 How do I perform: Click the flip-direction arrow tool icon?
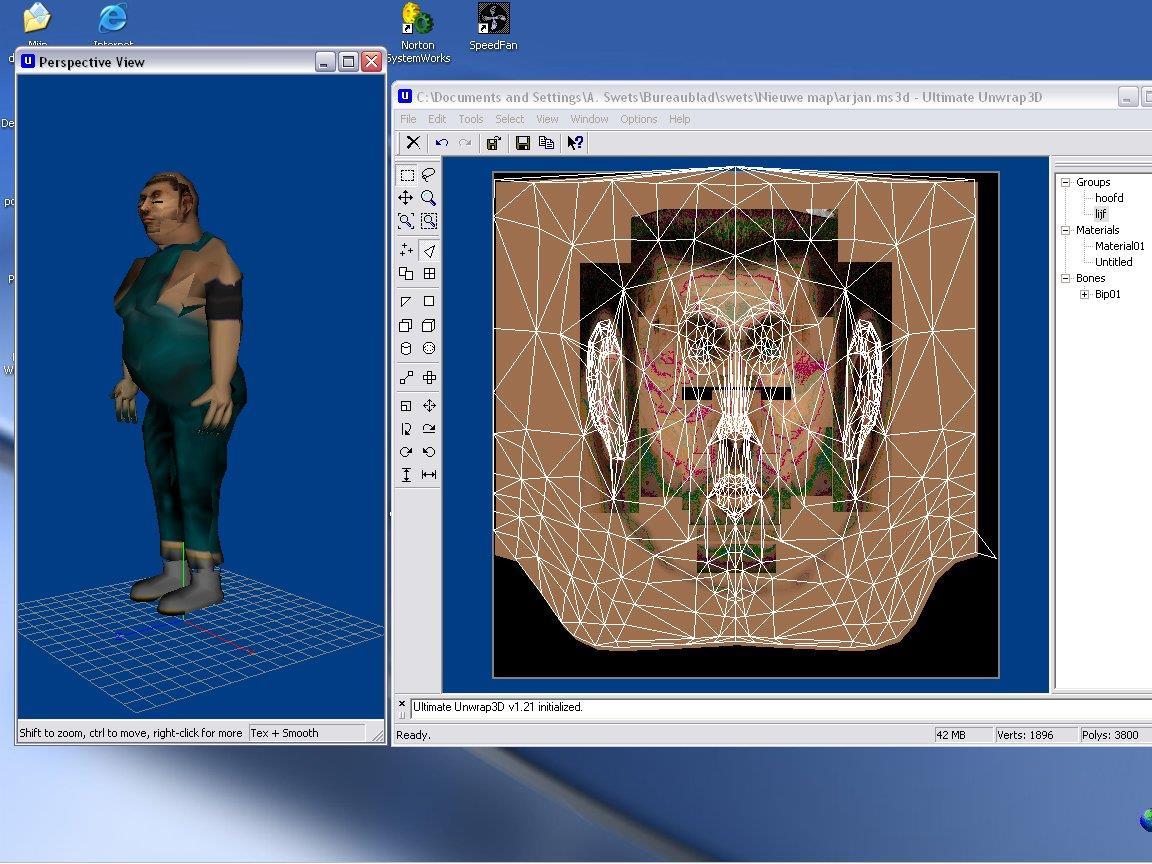(x=406, y=429)
